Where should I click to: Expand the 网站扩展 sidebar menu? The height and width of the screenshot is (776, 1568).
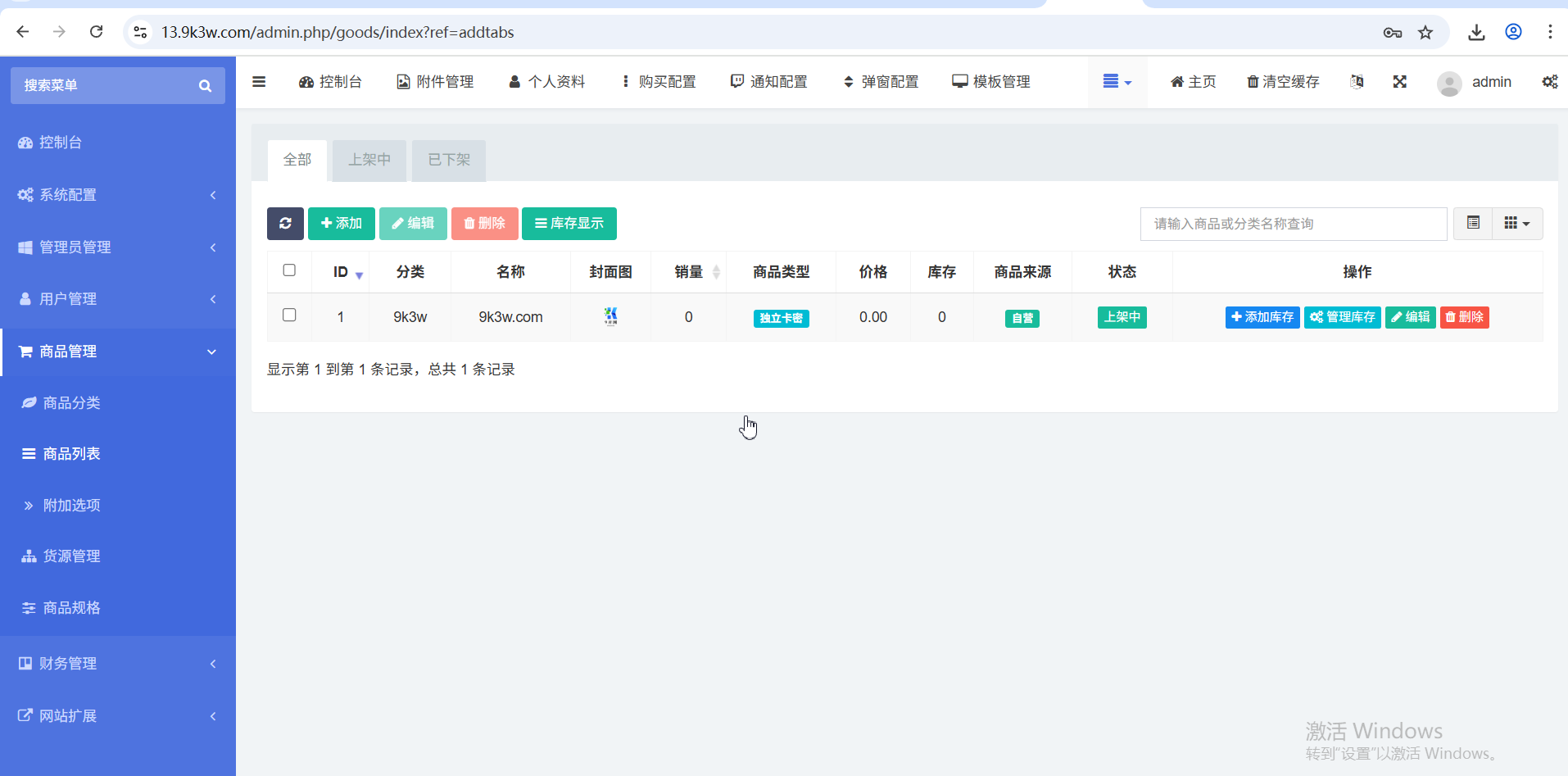coord(118,716)
